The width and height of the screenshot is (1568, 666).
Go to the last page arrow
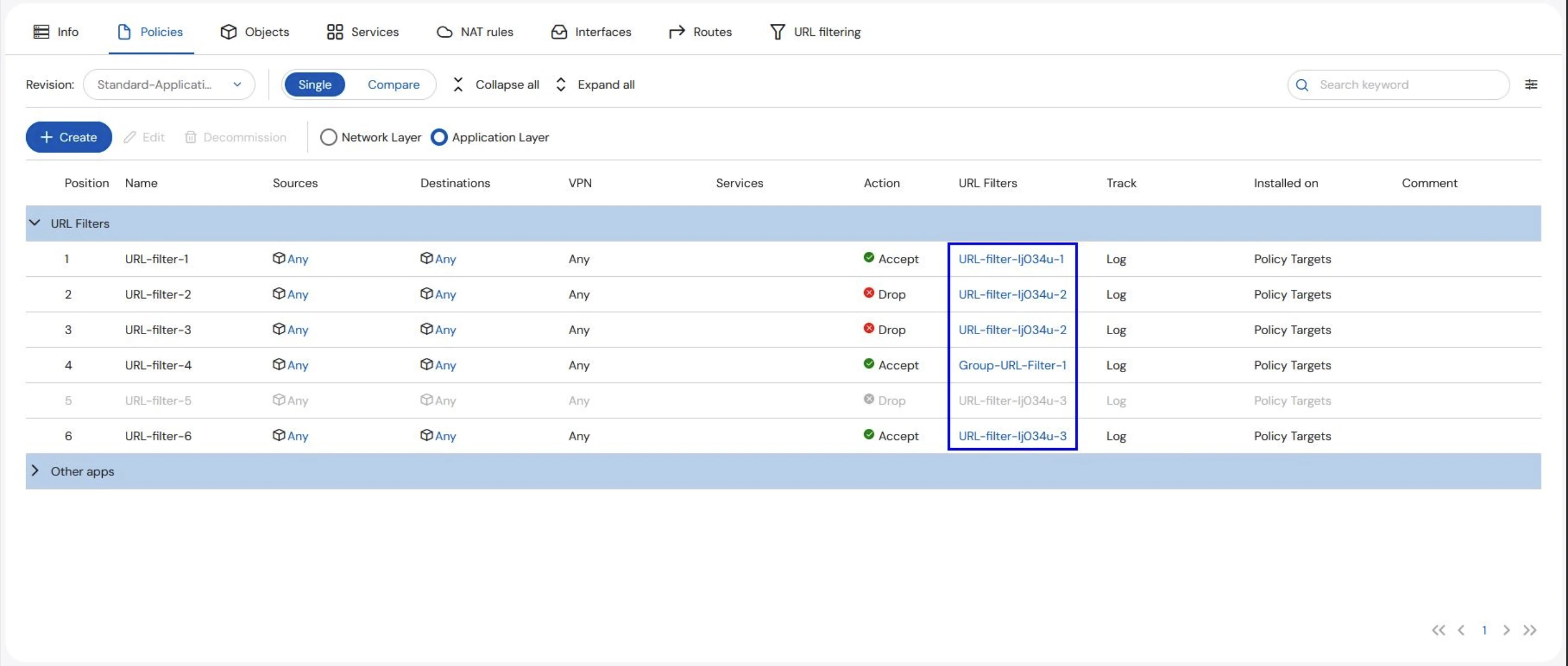tap(1529, 630)
